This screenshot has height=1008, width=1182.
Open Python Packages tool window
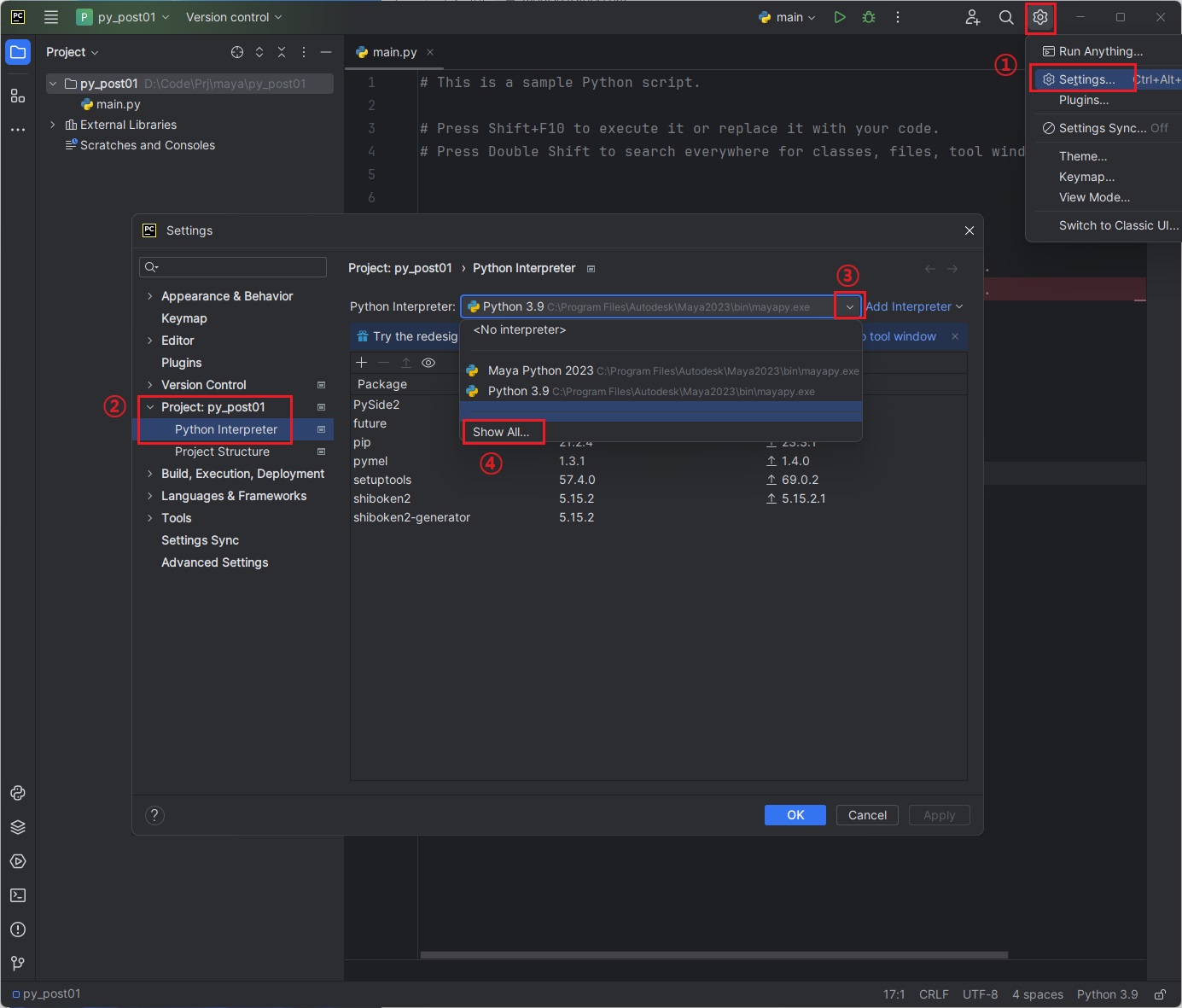tap(18, 827)
